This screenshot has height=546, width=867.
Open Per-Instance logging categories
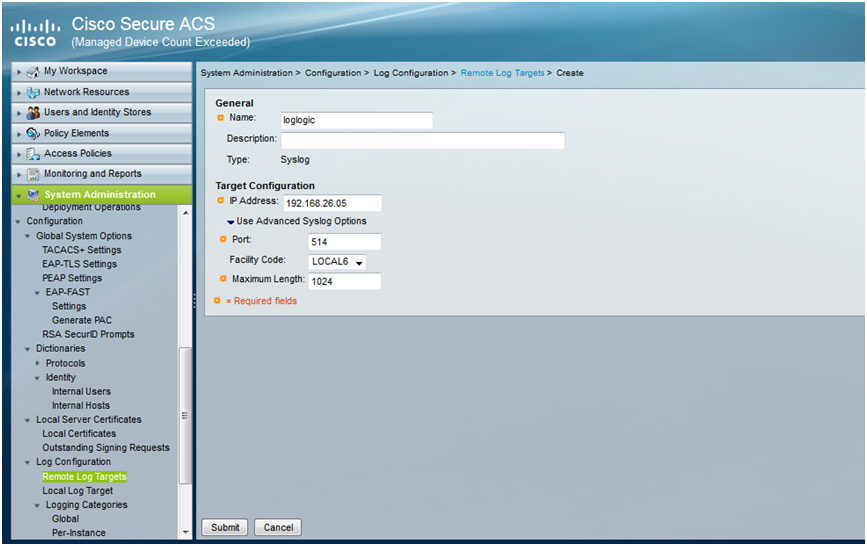79,533
